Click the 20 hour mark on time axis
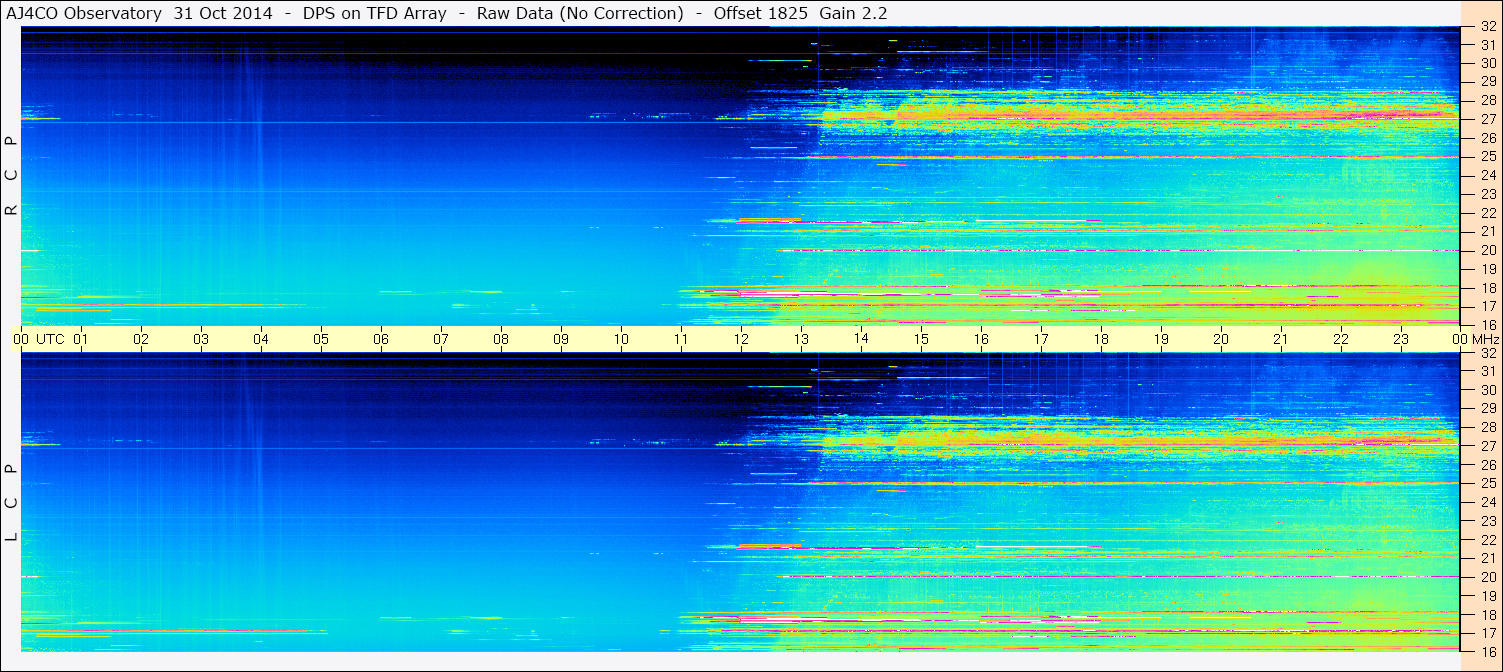 [x=1221, y=340]
